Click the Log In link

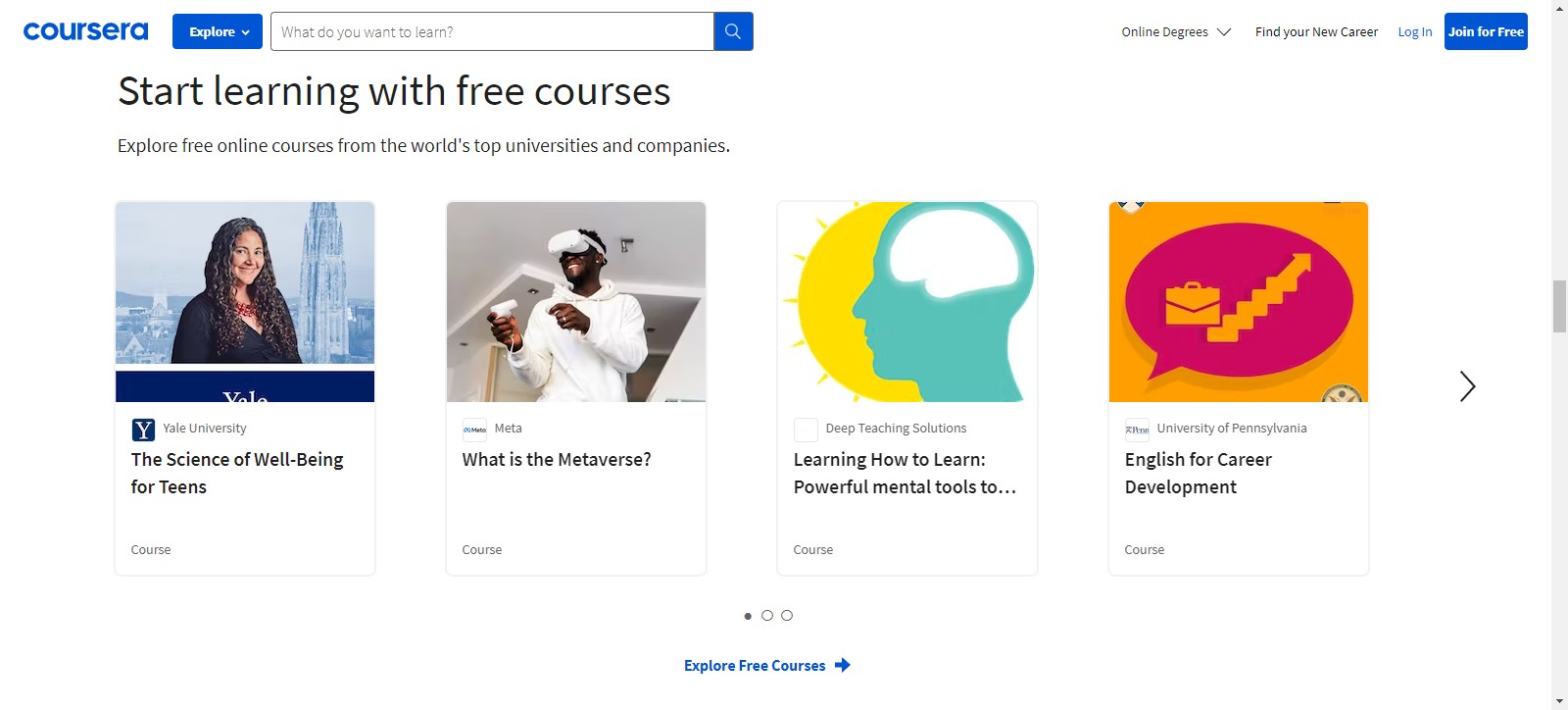1414,31
